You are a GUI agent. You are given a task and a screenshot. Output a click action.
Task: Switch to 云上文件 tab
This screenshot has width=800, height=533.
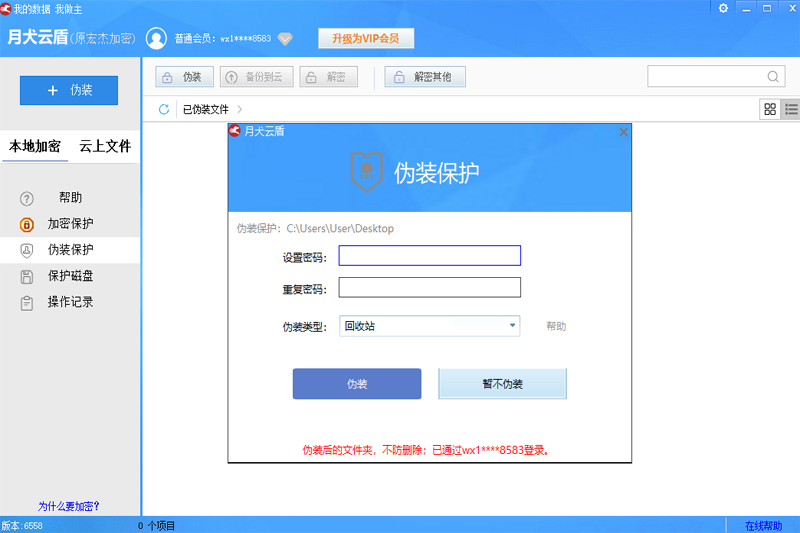pos(105,146)
